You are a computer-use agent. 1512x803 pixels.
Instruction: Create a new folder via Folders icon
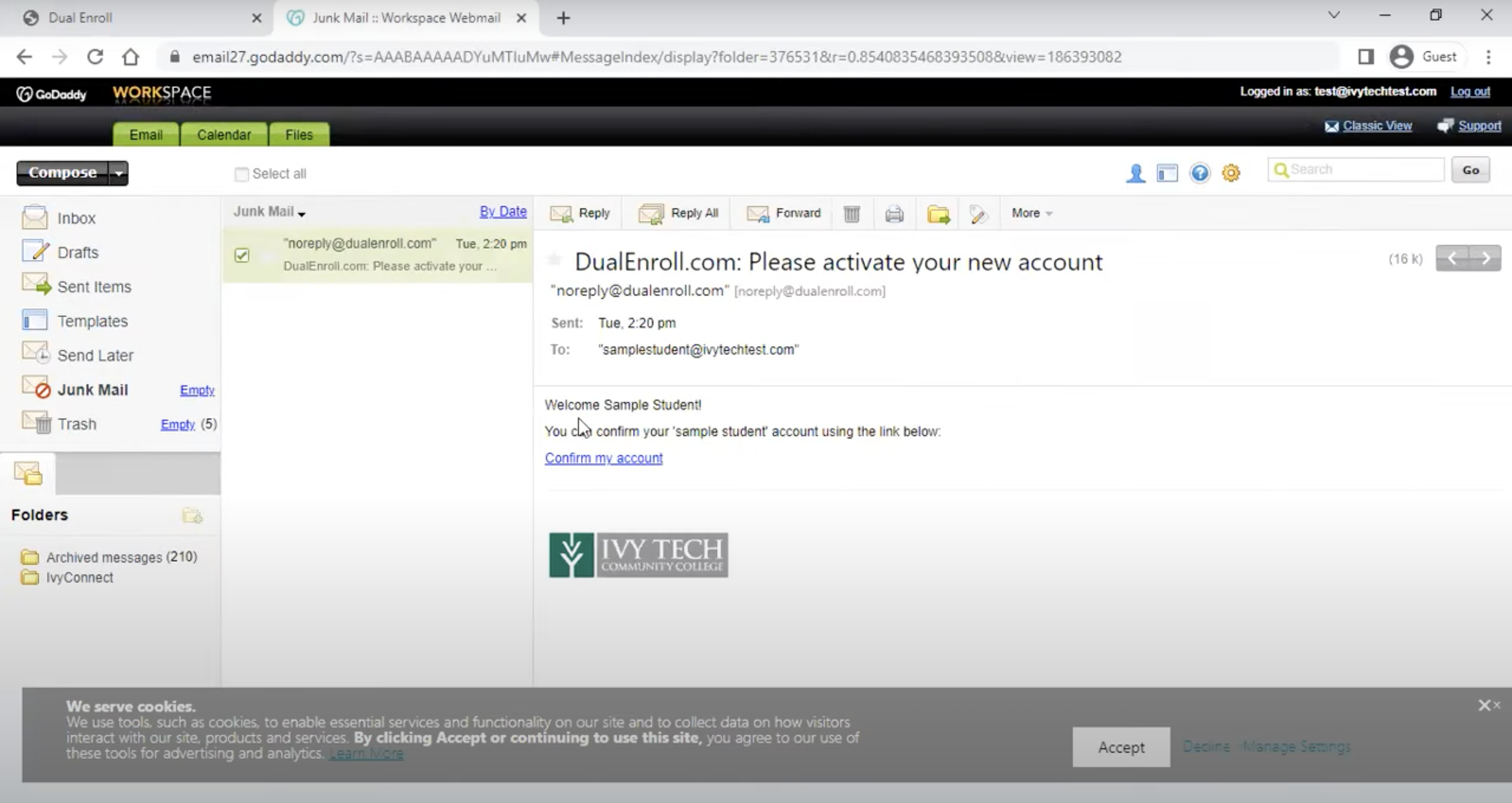coord(192,516)
